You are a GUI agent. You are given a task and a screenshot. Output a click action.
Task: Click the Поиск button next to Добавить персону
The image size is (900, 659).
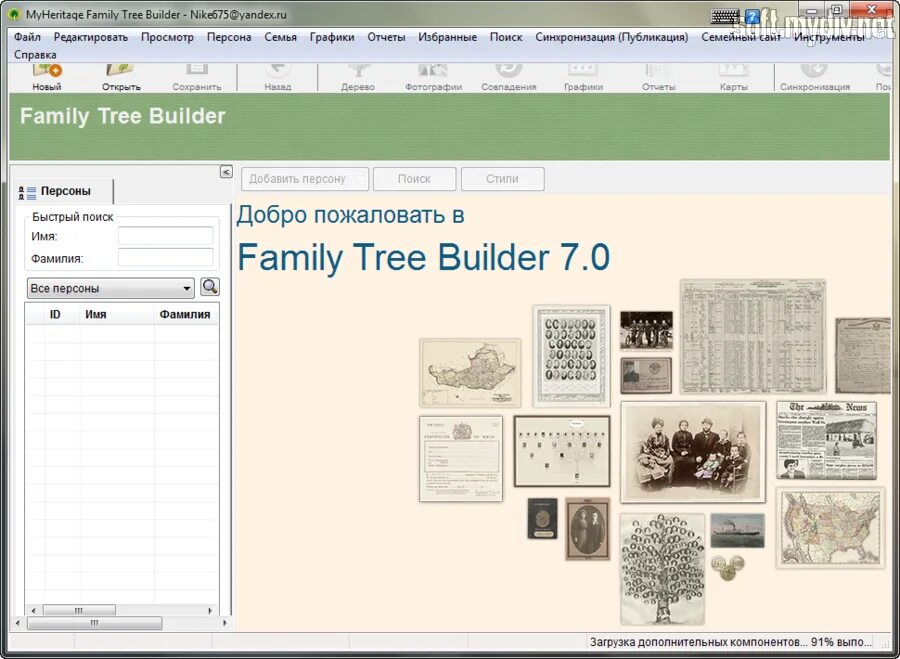(414, 179)
